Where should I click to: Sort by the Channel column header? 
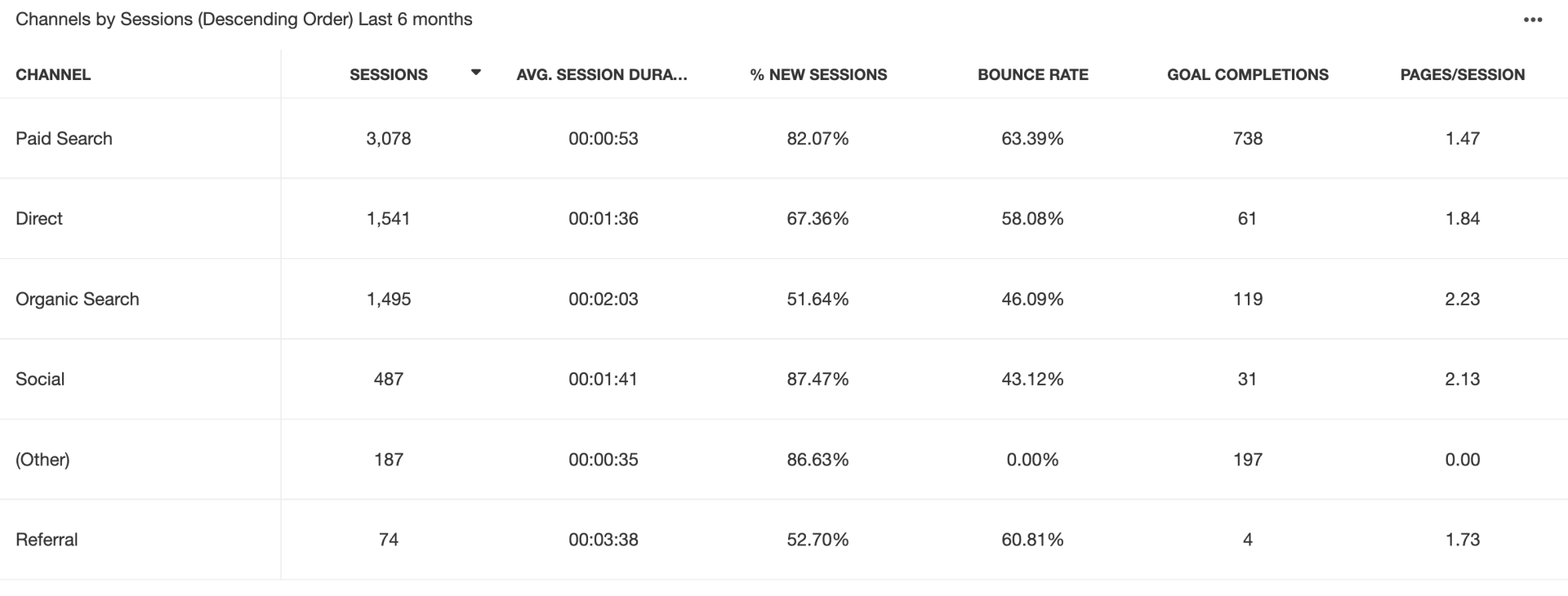(x=53, y=74)
